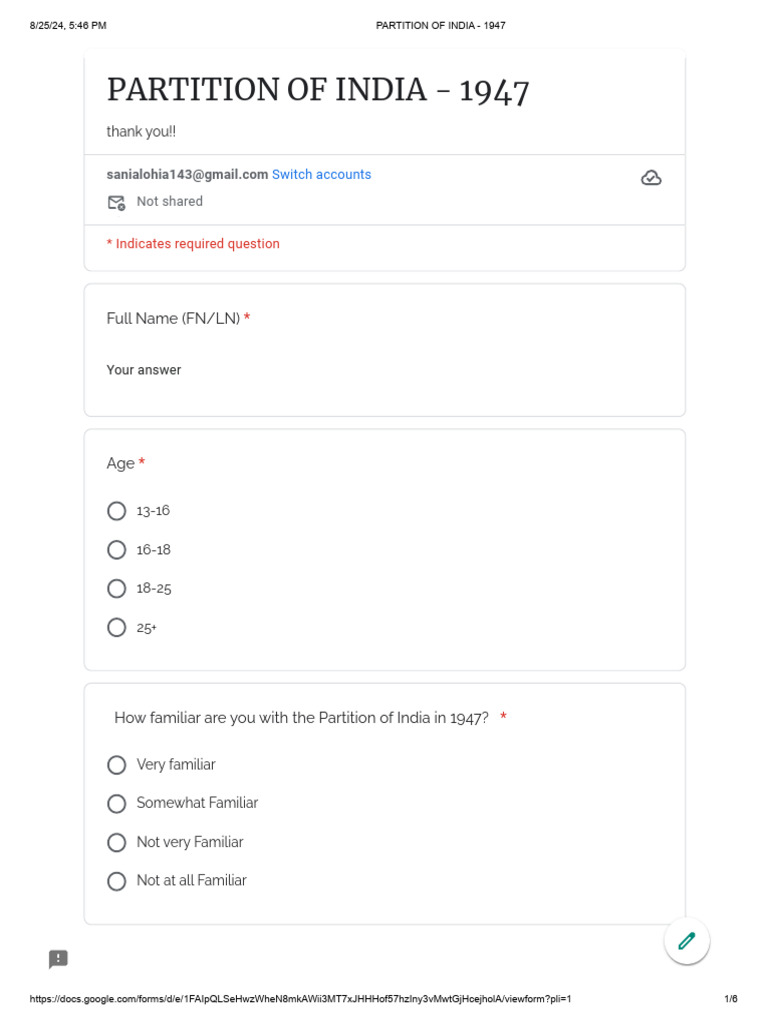This screenshot has height=1024, width=768.
Task: Click the Age question label
Action: (x=121, y=464)
